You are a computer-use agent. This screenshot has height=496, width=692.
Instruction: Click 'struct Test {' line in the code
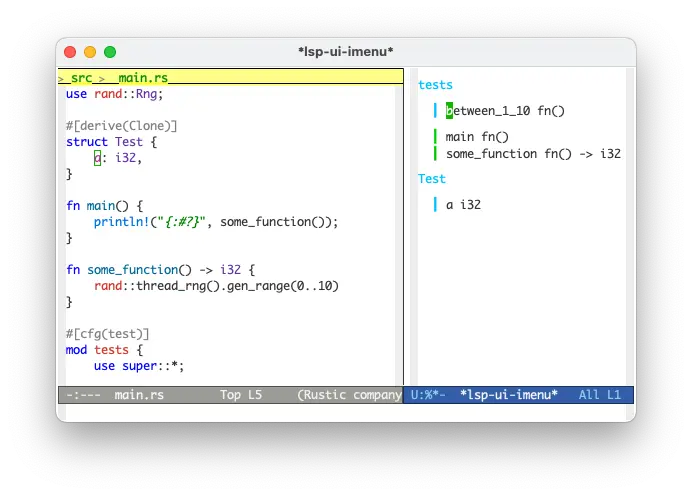point(111,142)
